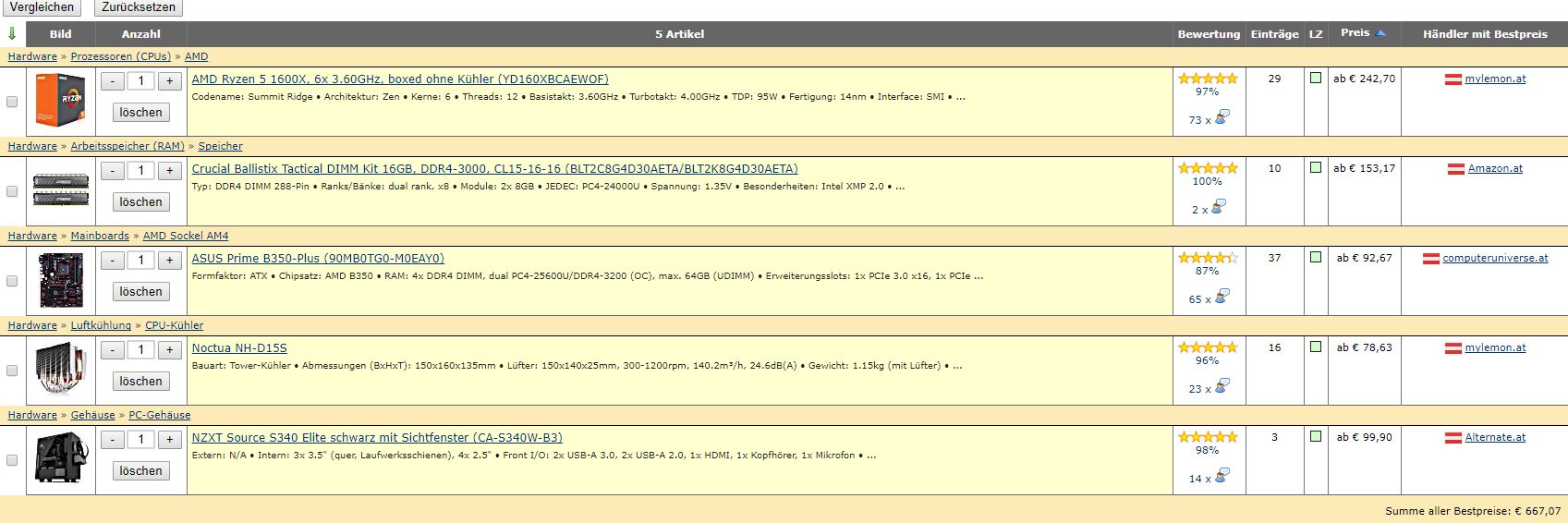Open the comments icon for Ryzen 5 1600X
Image resolution: width=1568 pixels, height=523 pixels.
tap(1222, 117)
